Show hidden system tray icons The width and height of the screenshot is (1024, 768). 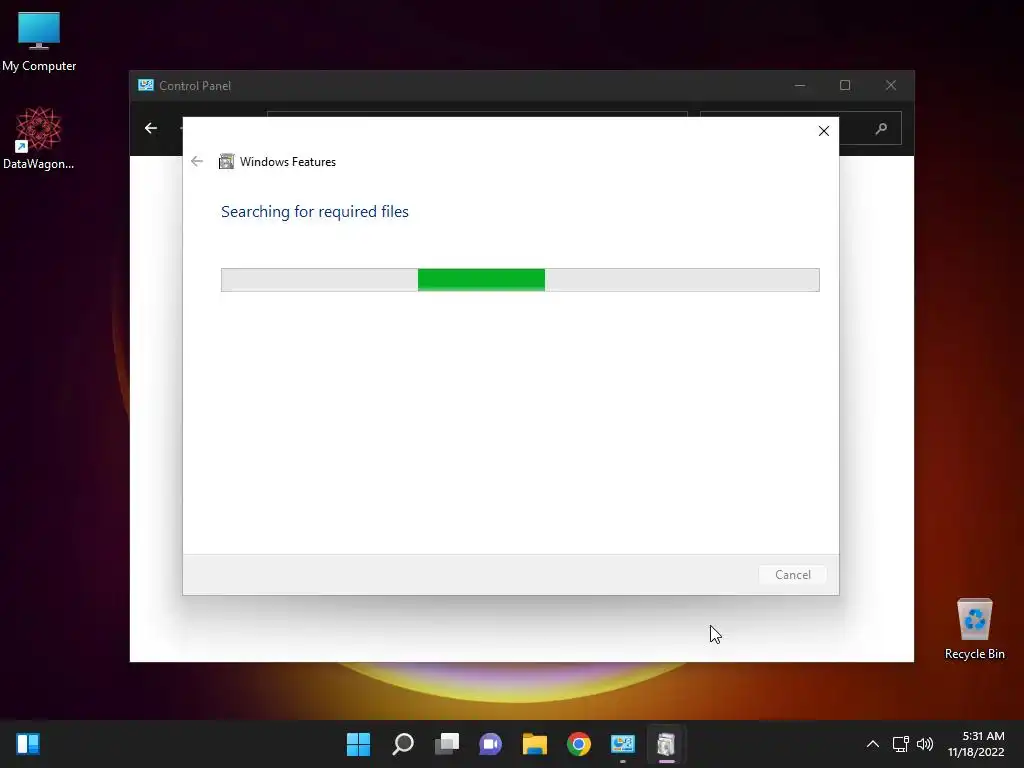coord(872,744)
